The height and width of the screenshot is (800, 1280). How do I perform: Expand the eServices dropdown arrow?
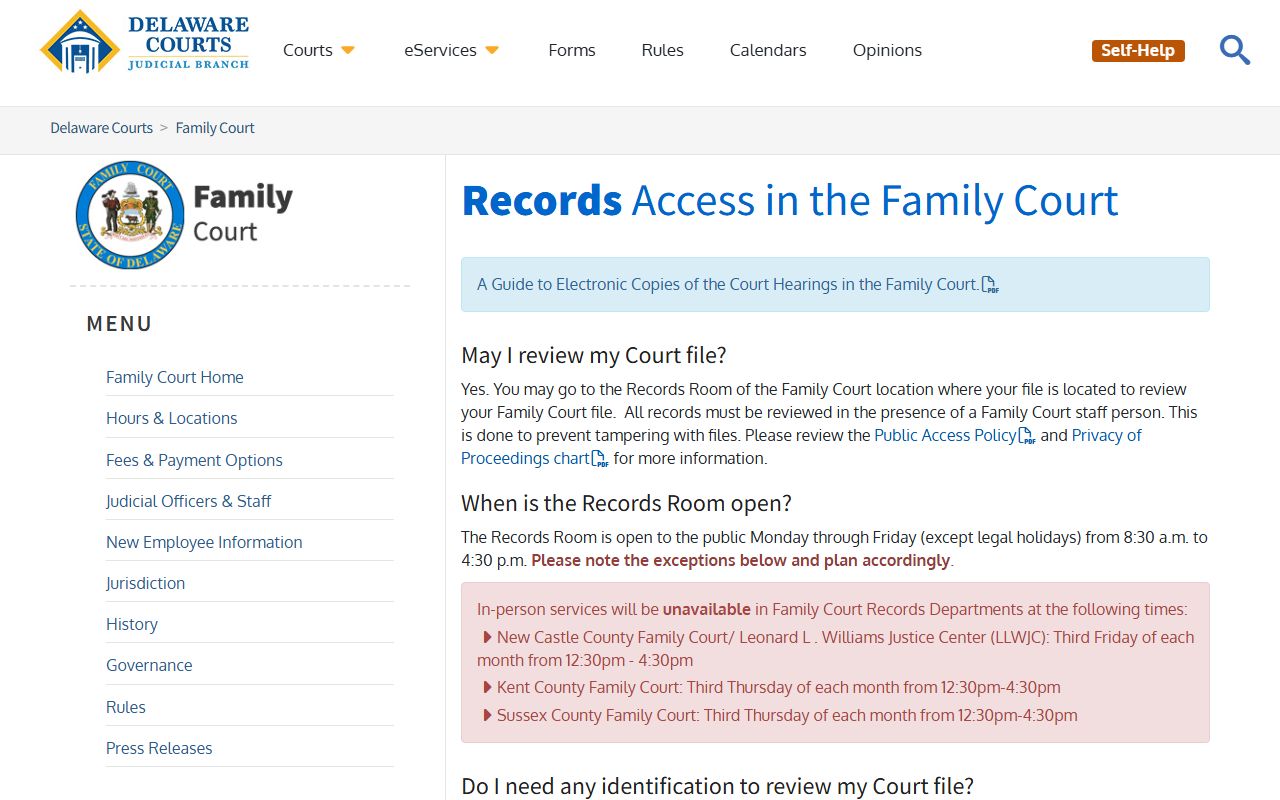(492, 50)
